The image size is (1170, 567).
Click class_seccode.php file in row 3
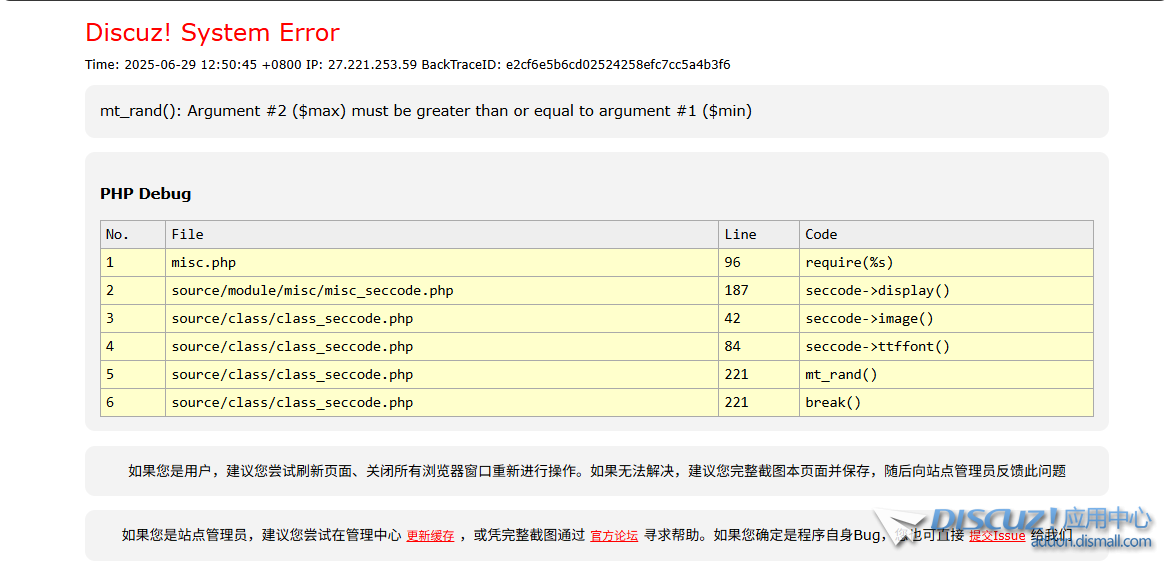(x=442, y=319)
